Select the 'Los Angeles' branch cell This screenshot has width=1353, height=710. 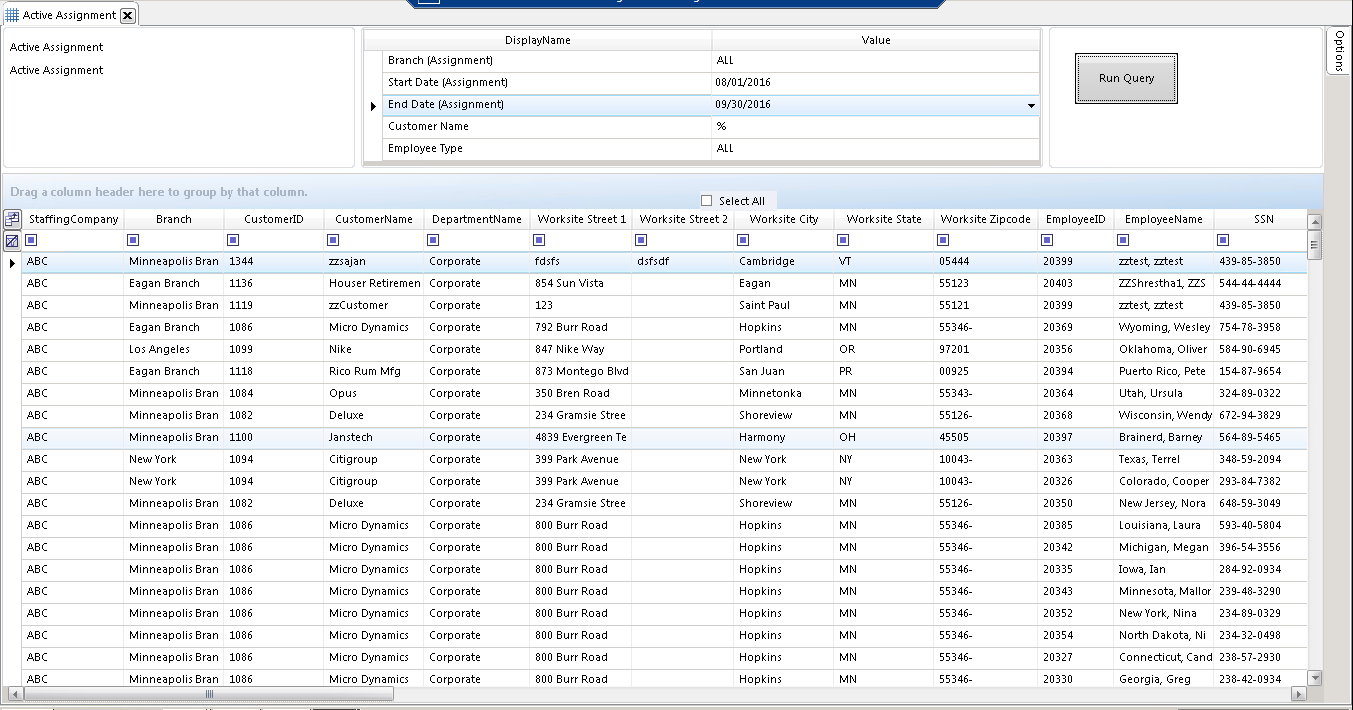click(174, 349)
